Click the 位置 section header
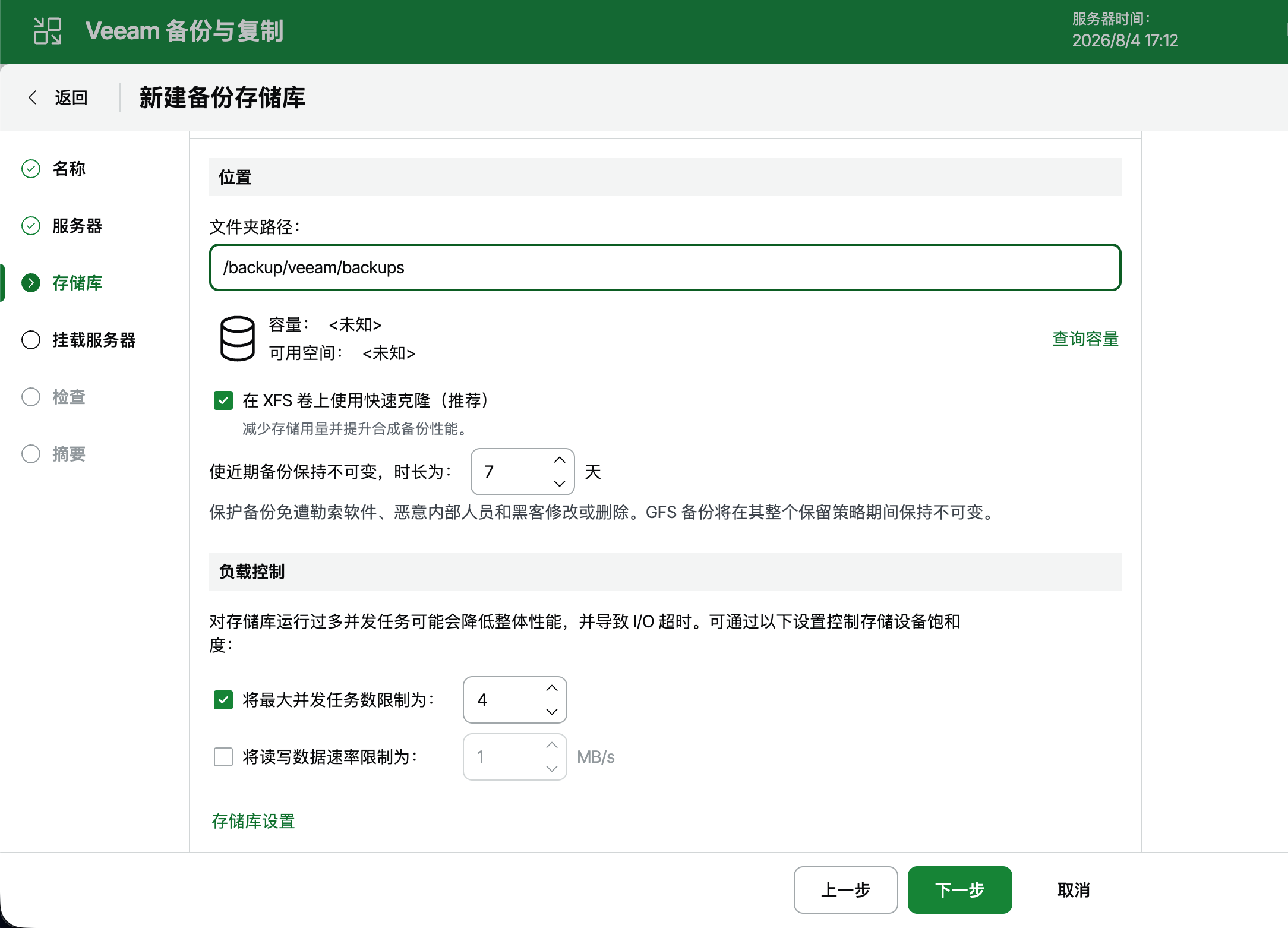Image resolution: width=1288 pixels, height=928 pixels. pyautogui.click(x=665, y=177)
